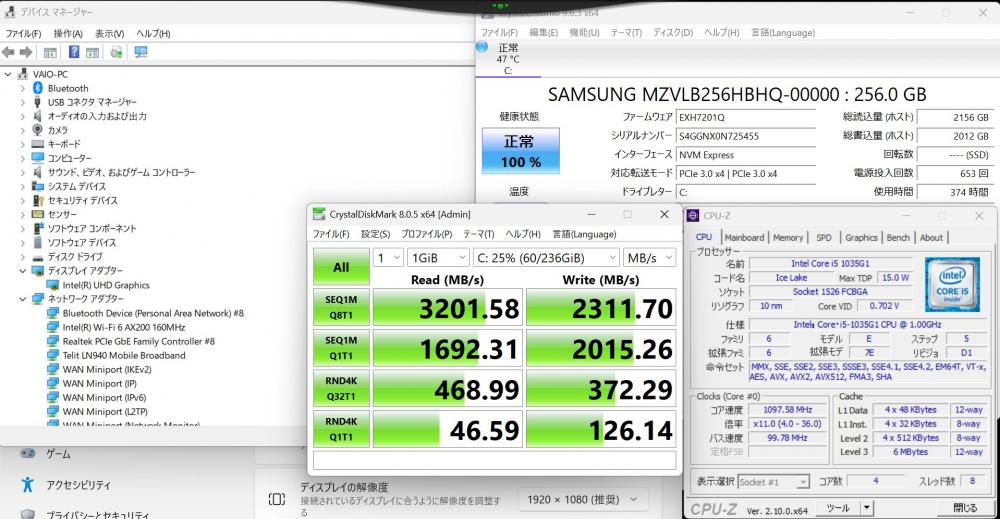Expand the キーボード device category
The image size is (1000, 519).
[x=23, y=144]
